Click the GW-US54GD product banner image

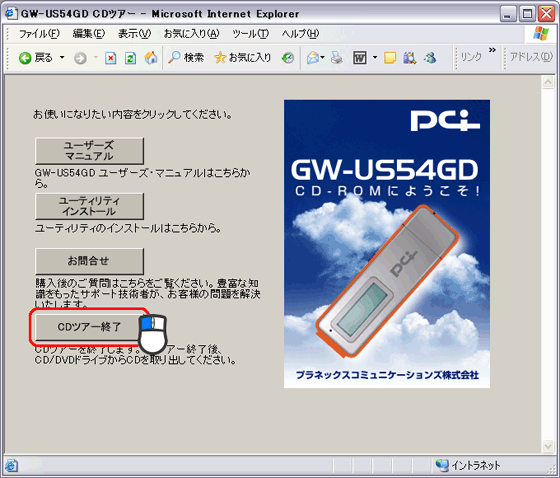[387, 244]
